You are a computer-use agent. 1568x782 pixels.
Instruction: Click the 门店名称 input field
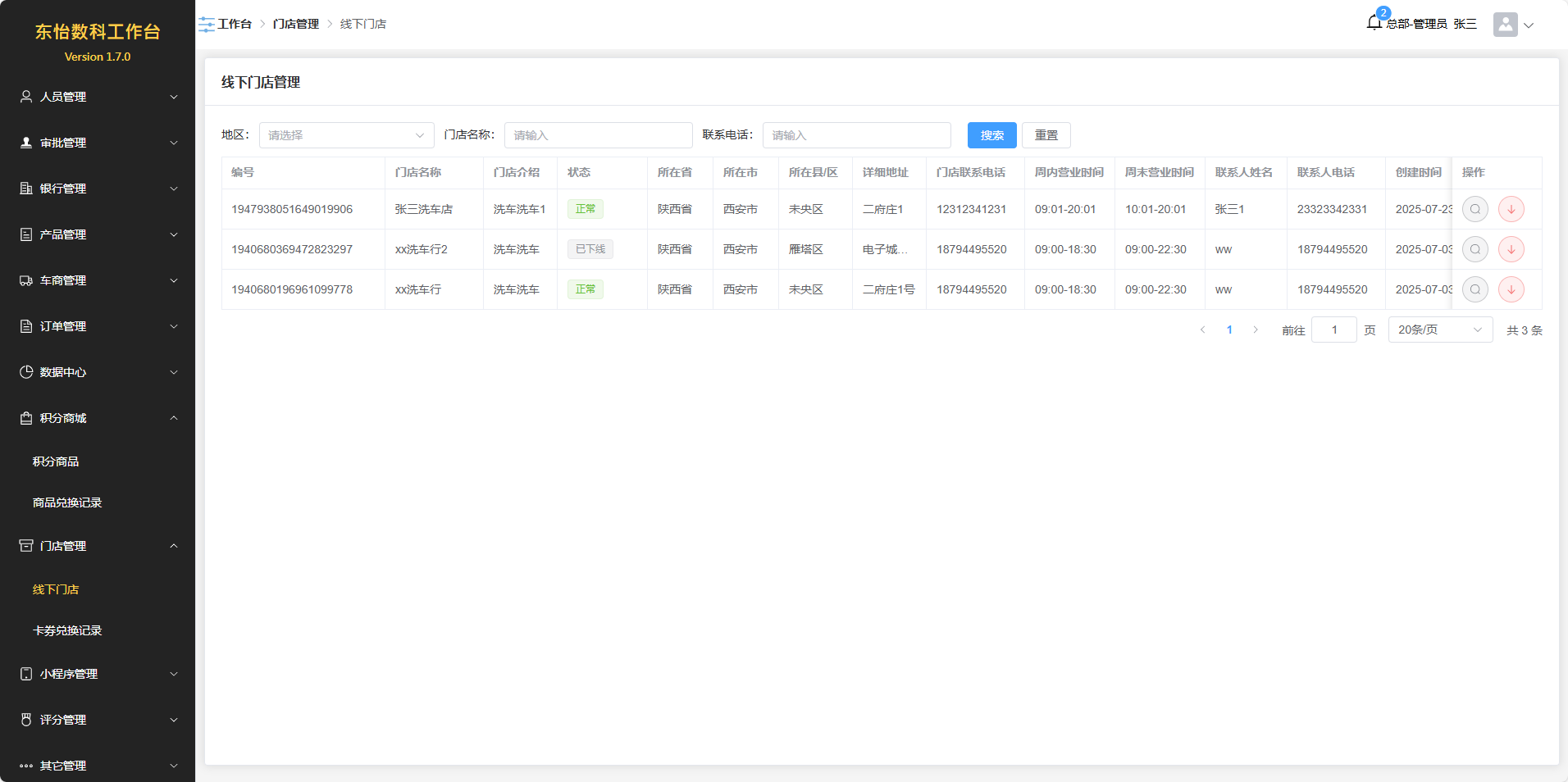pos(598,135)
